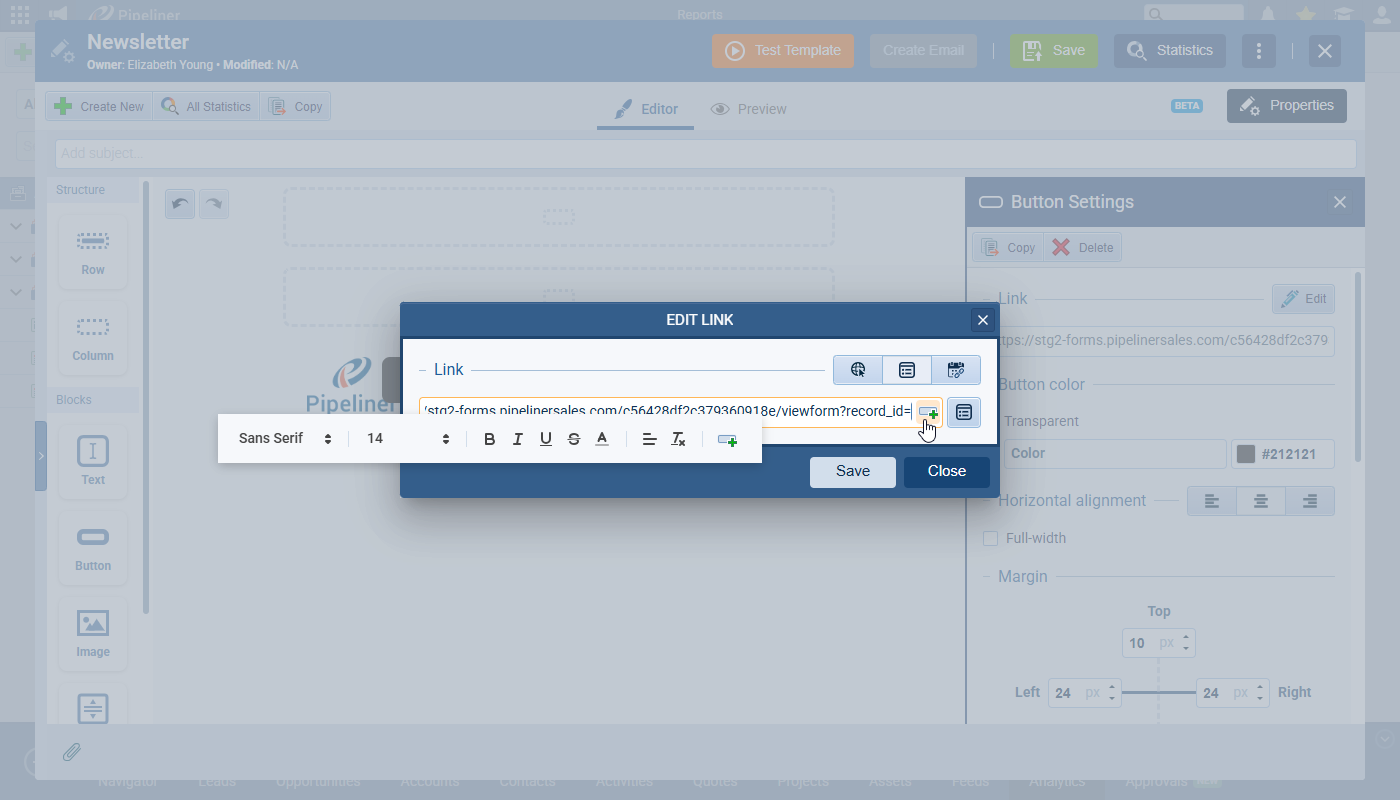The width and height of the screenshot is (1400, 800).
Task: Toggle bold in the floating text toolbar
Action: click(490, 439)
